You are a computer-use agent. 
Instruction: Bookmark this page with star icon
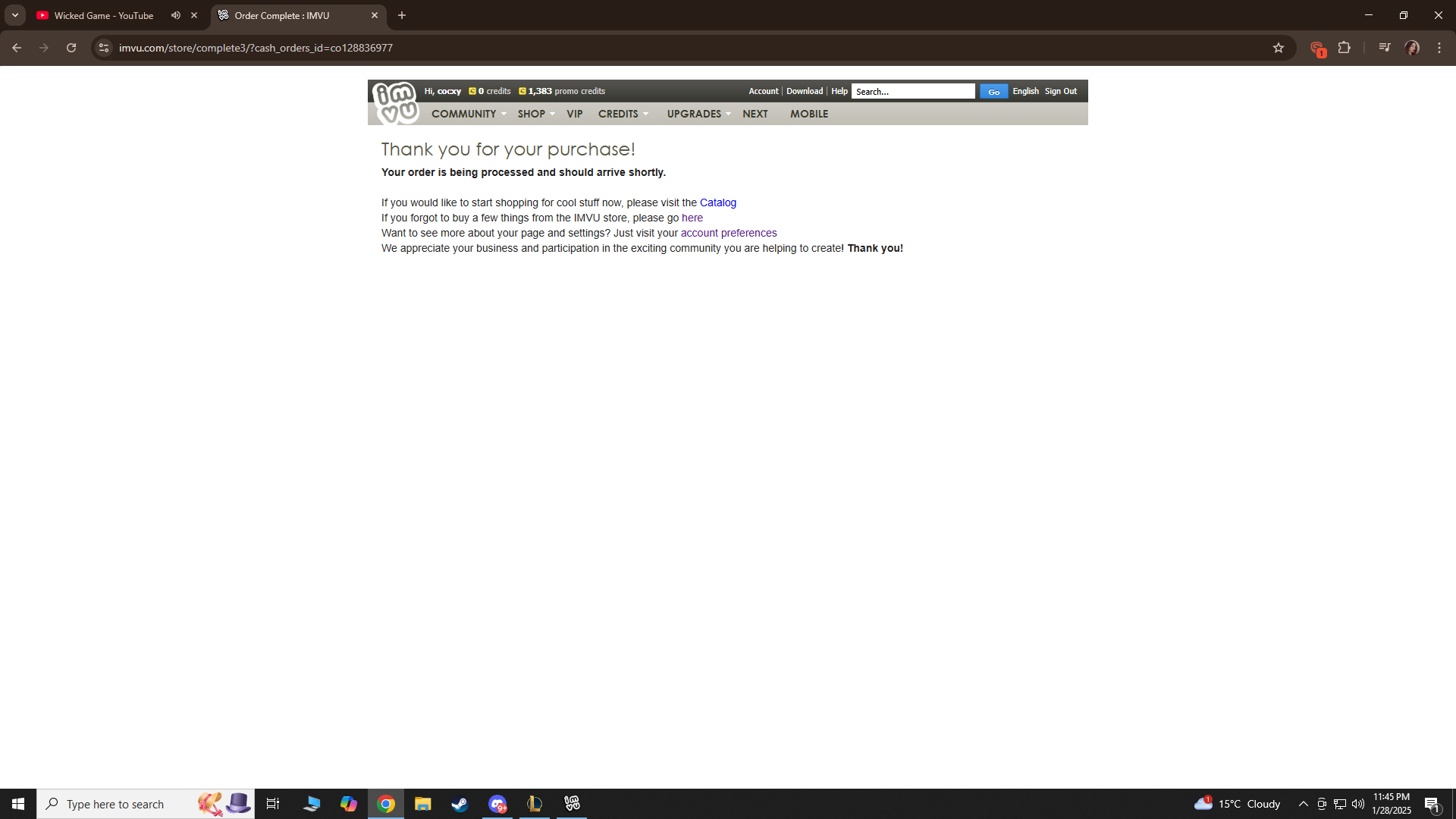tap(1279, 48)
